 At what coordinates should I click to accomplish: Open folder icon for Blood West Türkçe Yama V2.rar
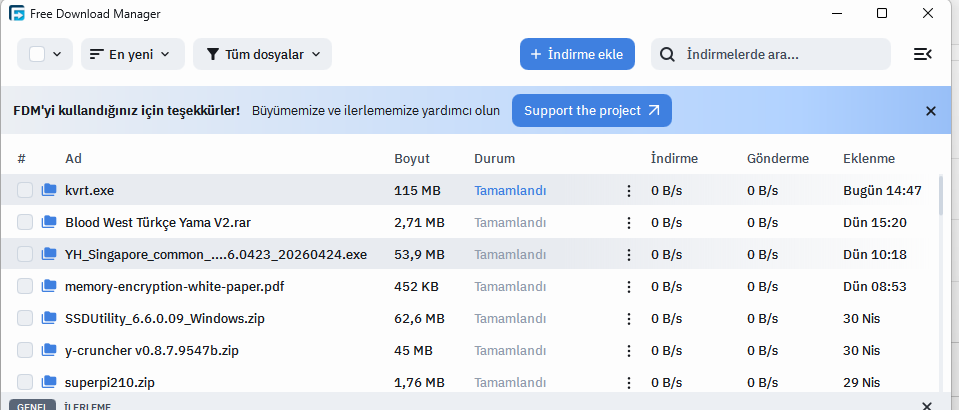click(49, 222)
